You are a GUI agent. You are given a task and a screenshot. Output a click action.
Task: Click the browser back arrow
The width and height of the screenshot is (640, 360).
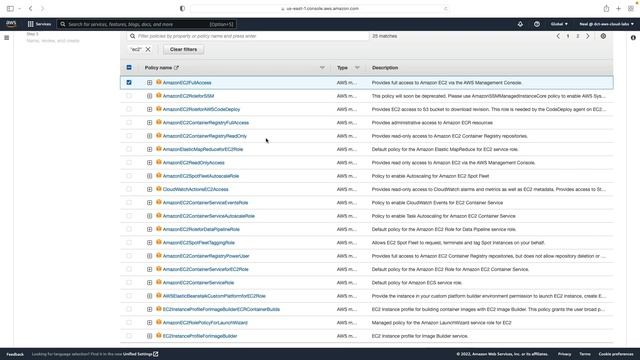click(31, 8)
